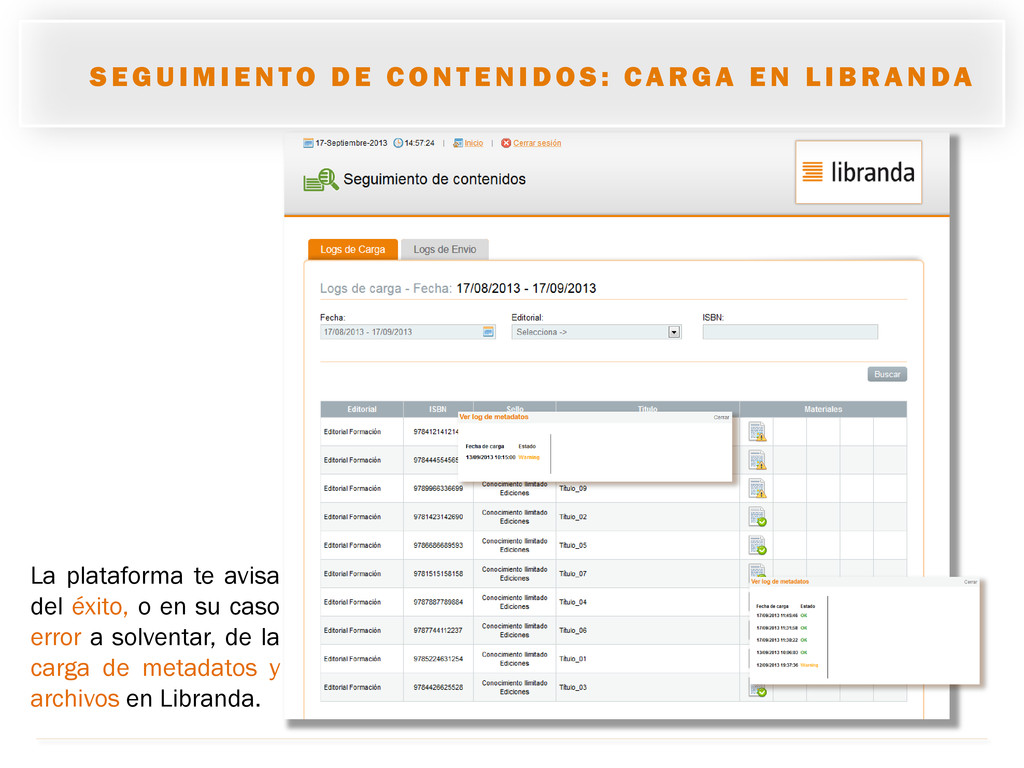This screenshot has height=768, width=1024.
Task: Click the Seguimiento de contenidos magnifier icon
Action: [321, 180]
